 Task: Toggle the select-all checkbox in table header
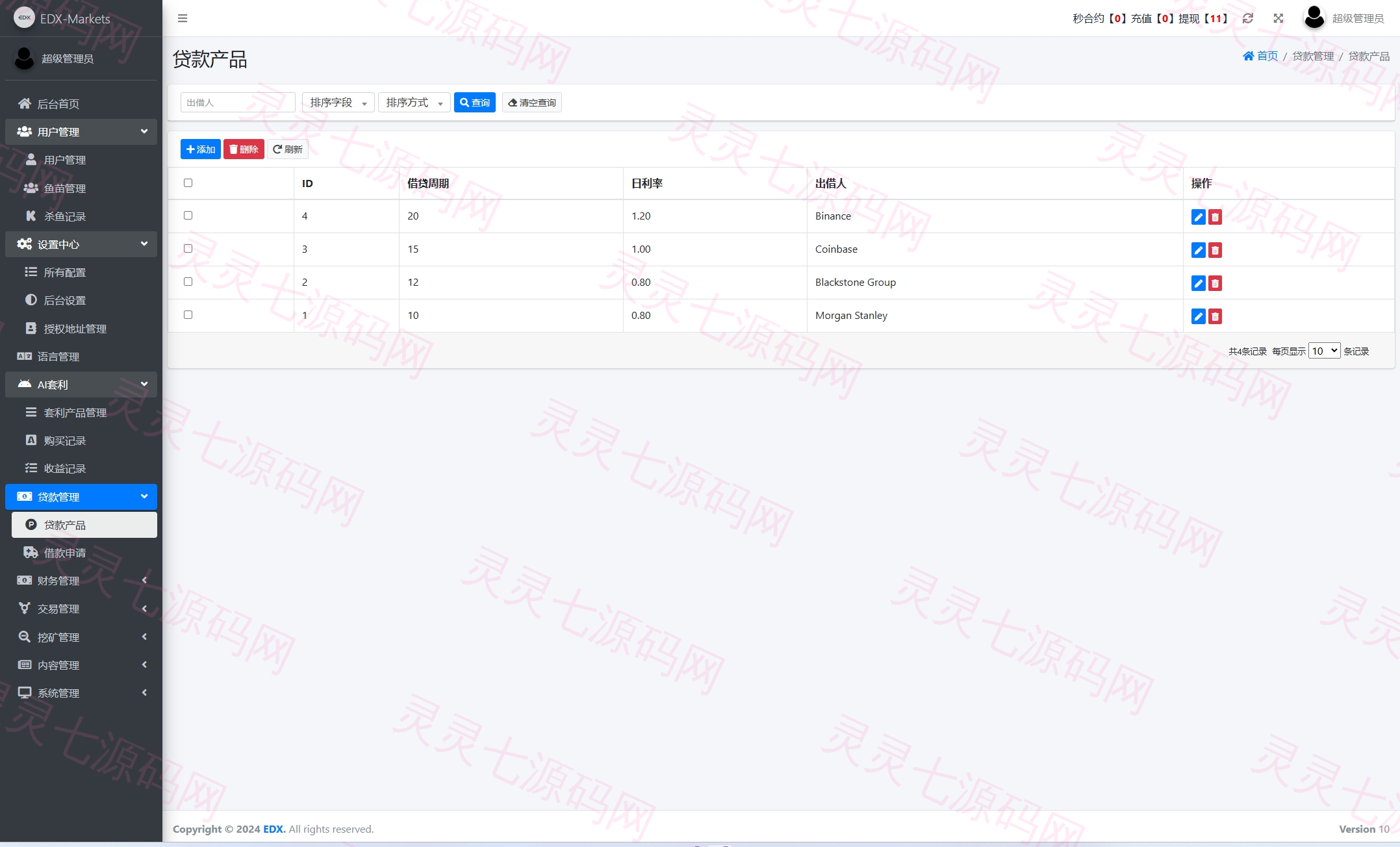(x=188, y=183)
